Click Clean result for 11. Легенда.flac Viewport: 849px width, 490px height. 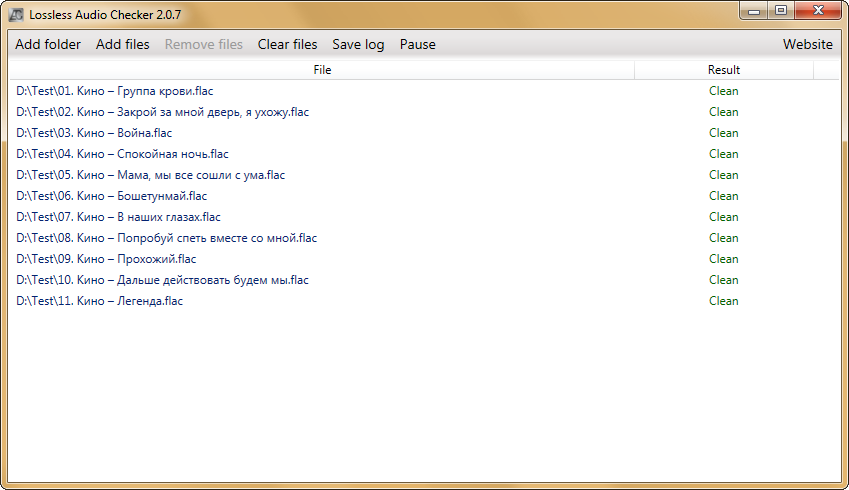[723, 301]
